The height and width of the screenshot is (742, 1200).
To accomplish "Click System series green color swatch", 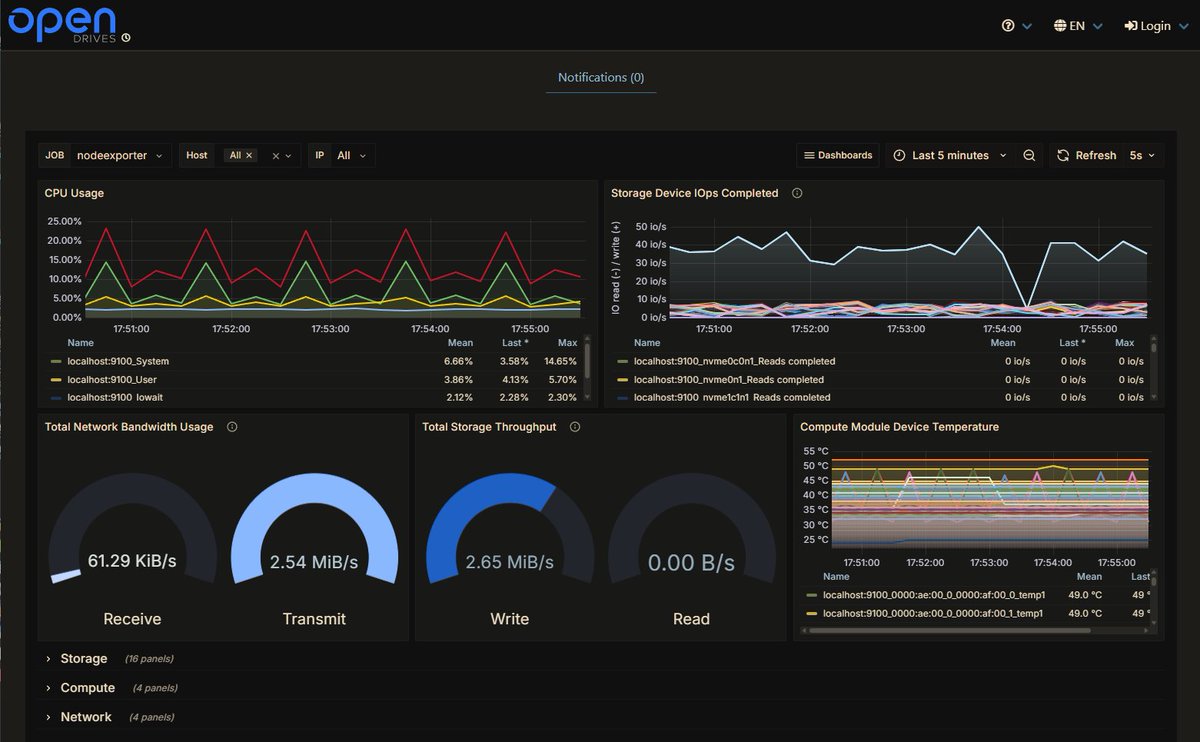I will (x=55, y=361).
